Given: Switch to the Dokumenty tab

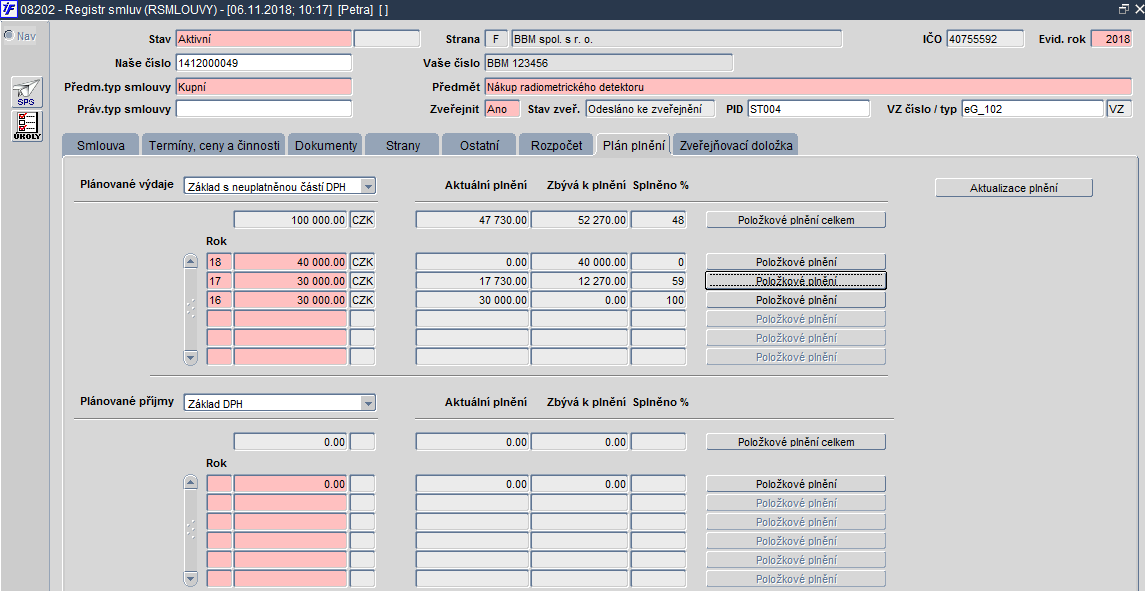Looking at the screenshot, I should tap(325, 146).
